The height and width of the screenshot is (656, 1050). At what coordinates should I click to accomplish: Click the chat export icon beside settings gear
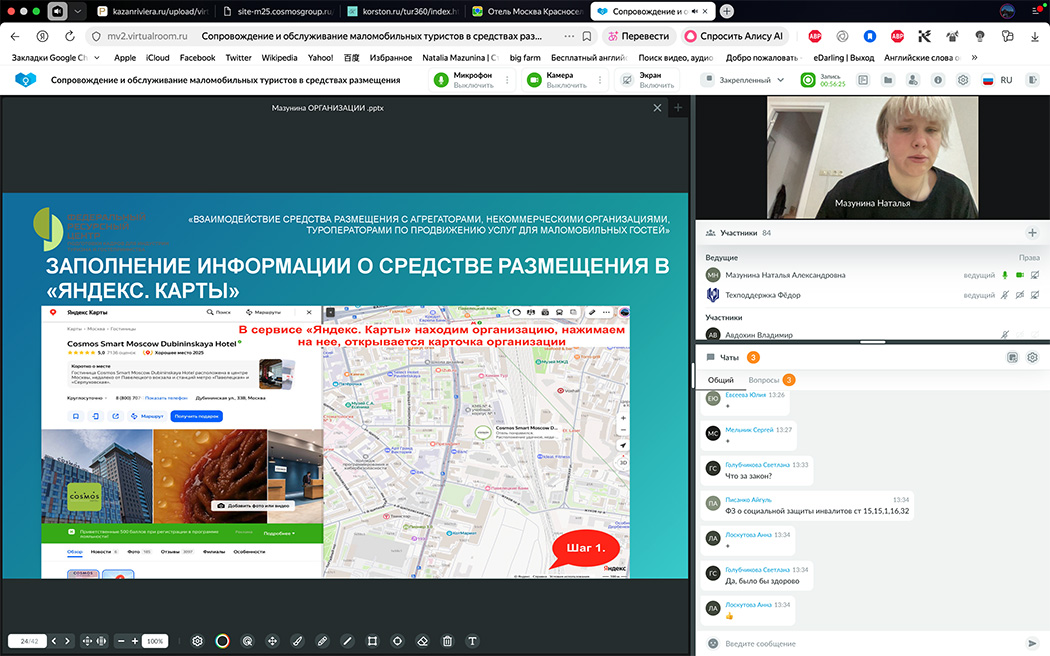click(x=1012, y=357)
